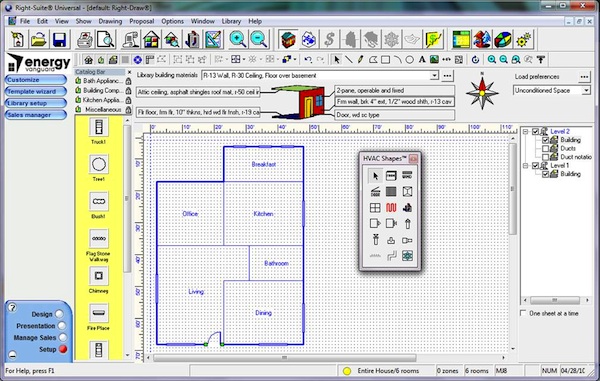The width and height of the screenshot is (600, 381).
Task: Select pointer in HVAC Shapes palette
Action: click(x=375, y=176)
